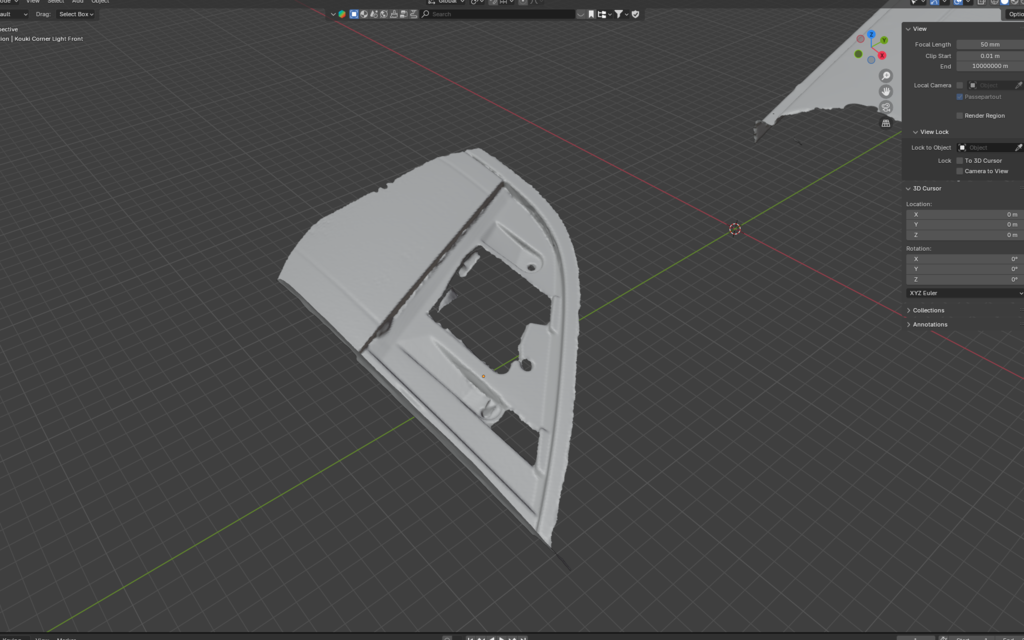The height and width of the screenshot is (640, 1024).
Task: Toggle camera view with the camera icon
Action: (x=886, y=107)
